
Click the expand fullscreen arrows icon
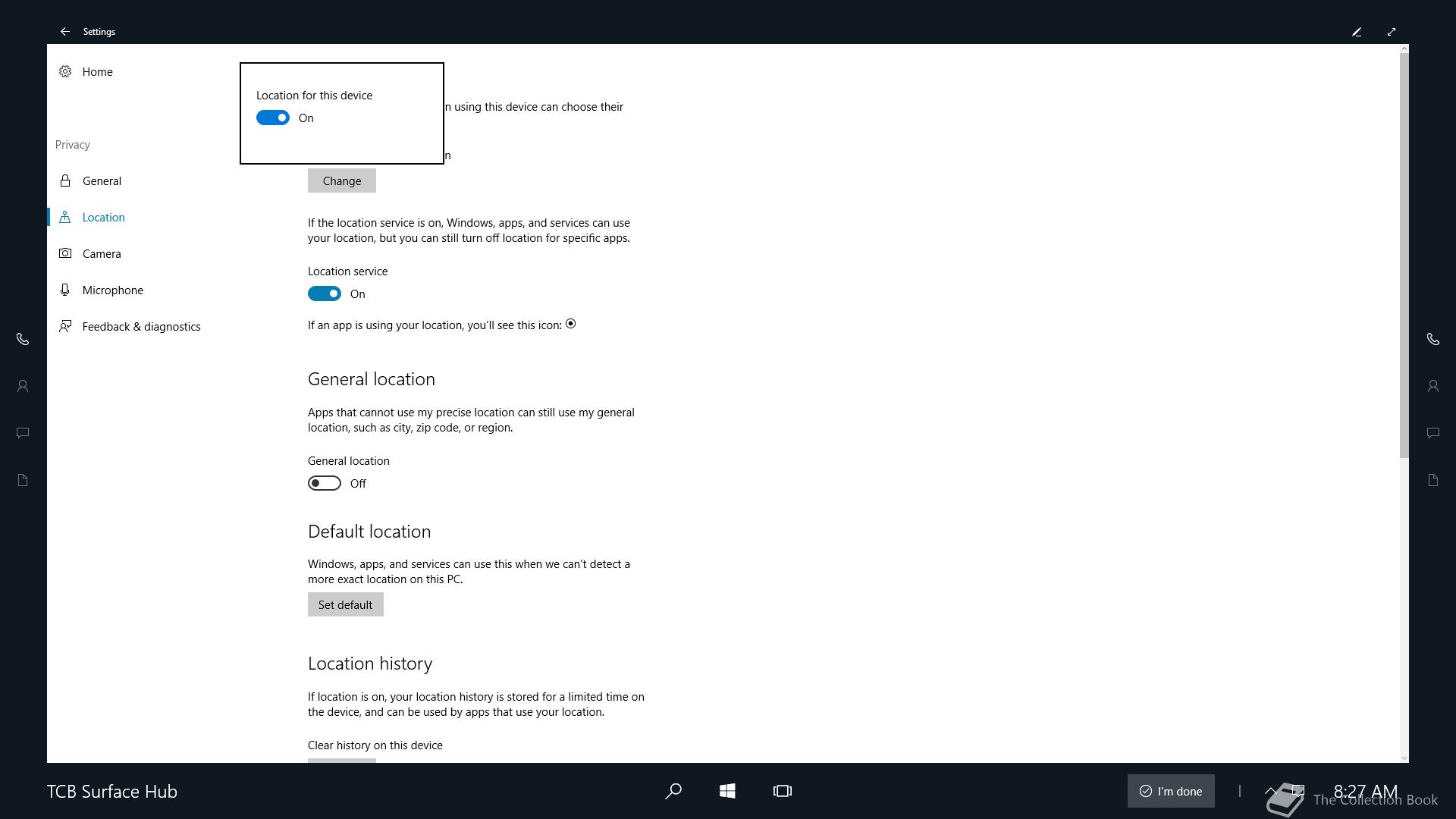pyautogui.click(x=1392, y=32)
